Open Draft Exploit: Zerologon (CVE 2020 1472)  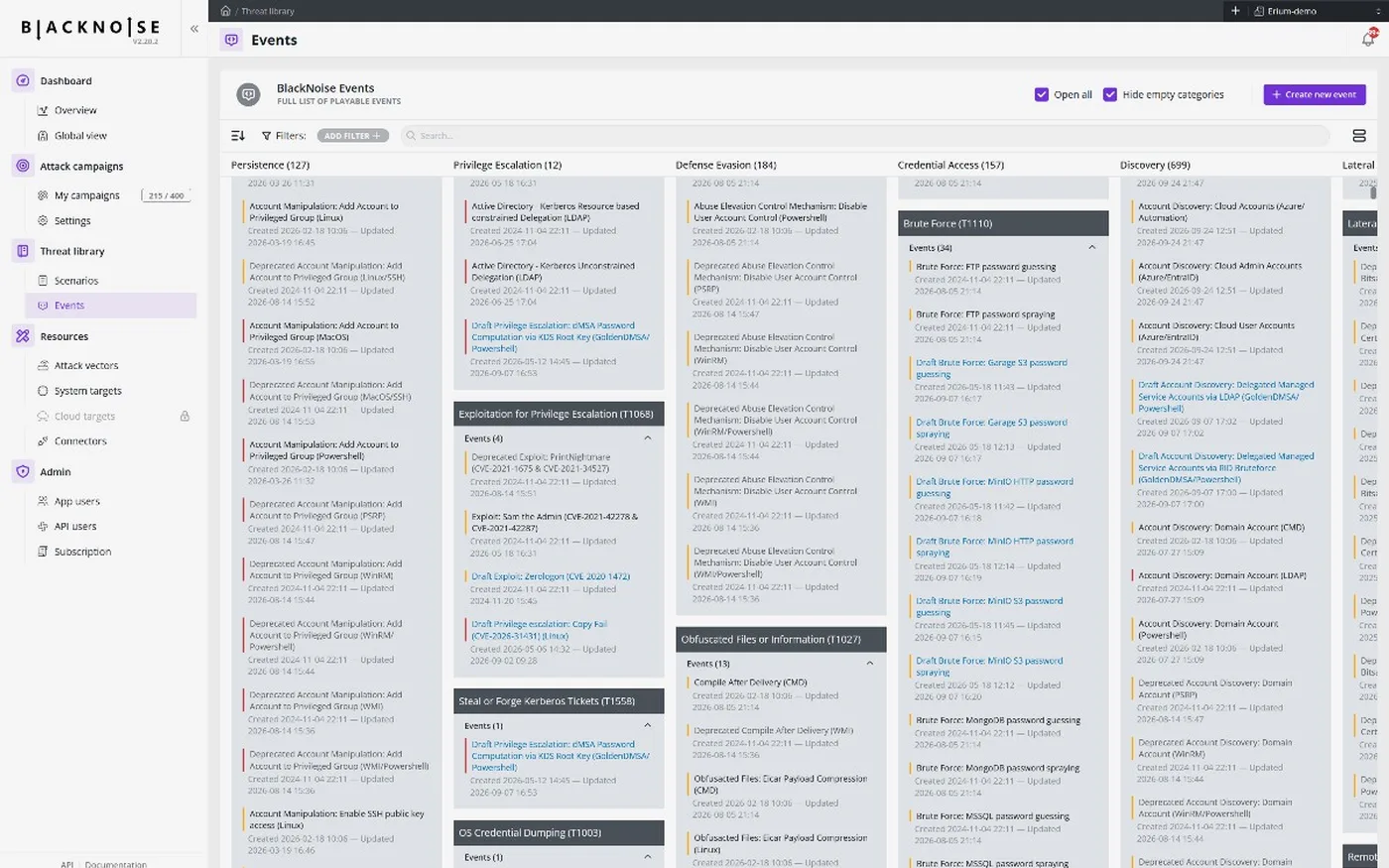[x=551, y=576]
